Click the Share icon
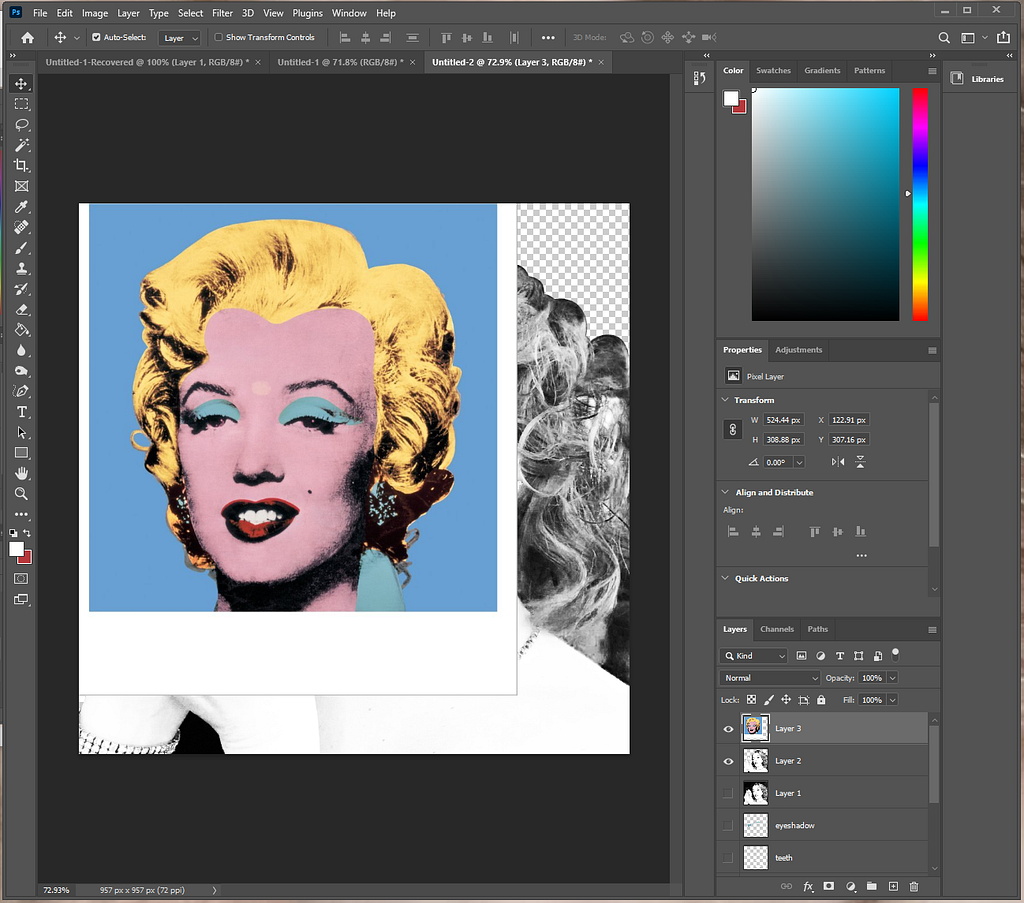This screenshot has height=903, width=1024. coord(1004,37)
